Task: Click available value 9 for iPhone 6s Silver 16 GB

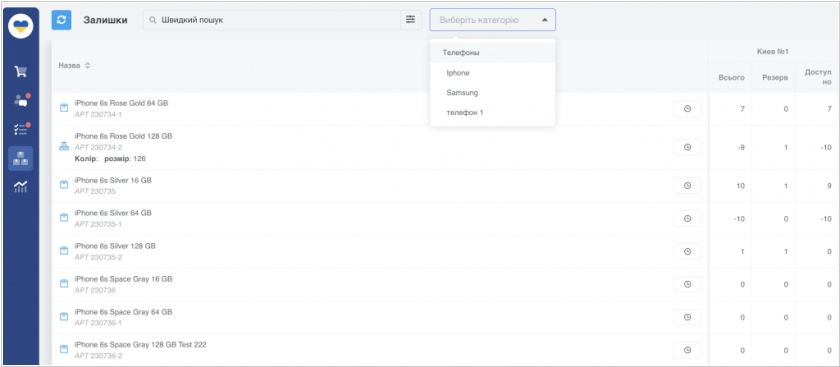Action: point(829,186)
